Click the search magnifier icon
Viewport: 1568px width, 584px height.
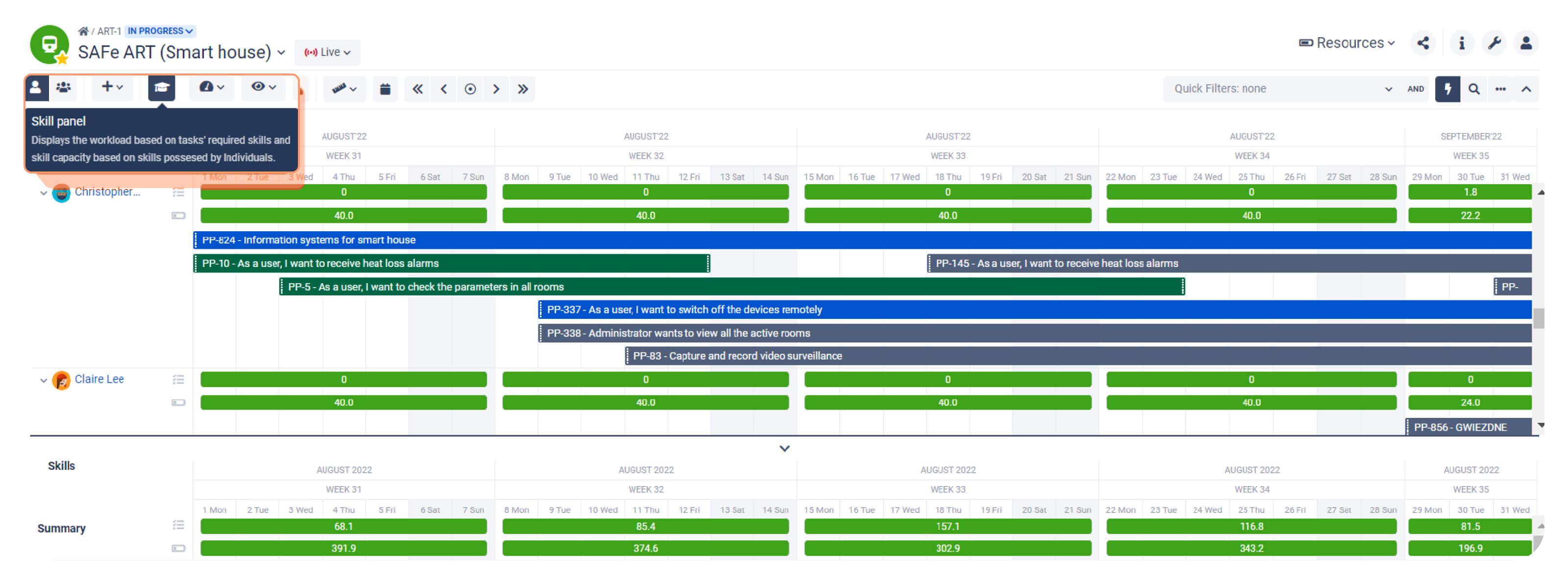[x=1473, y=90]
